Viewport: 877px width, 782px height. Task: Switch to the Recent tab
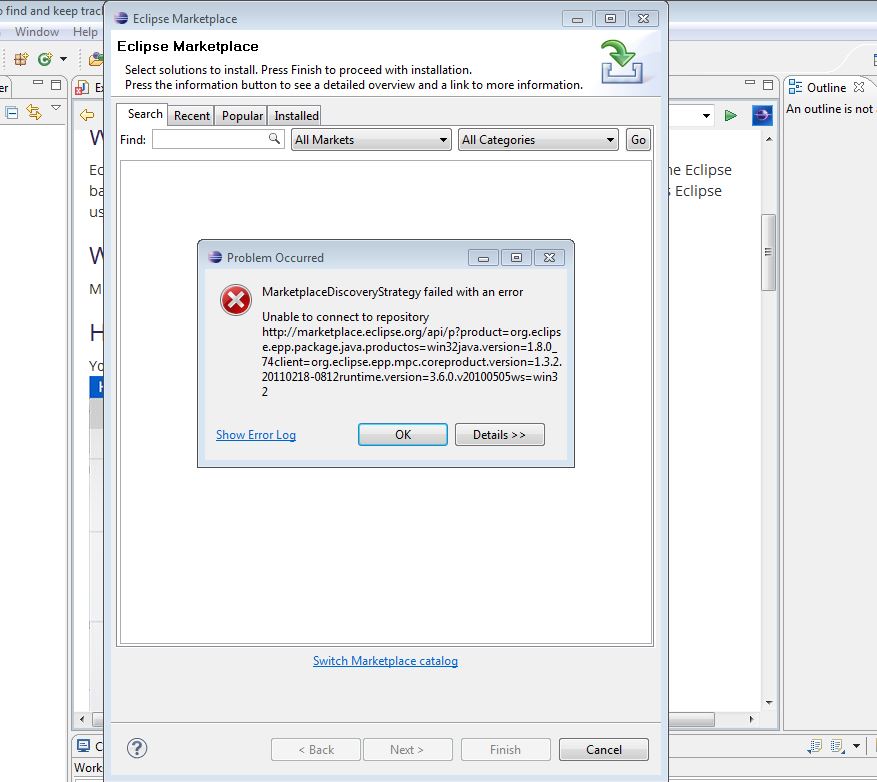click(x=191, y=116)
